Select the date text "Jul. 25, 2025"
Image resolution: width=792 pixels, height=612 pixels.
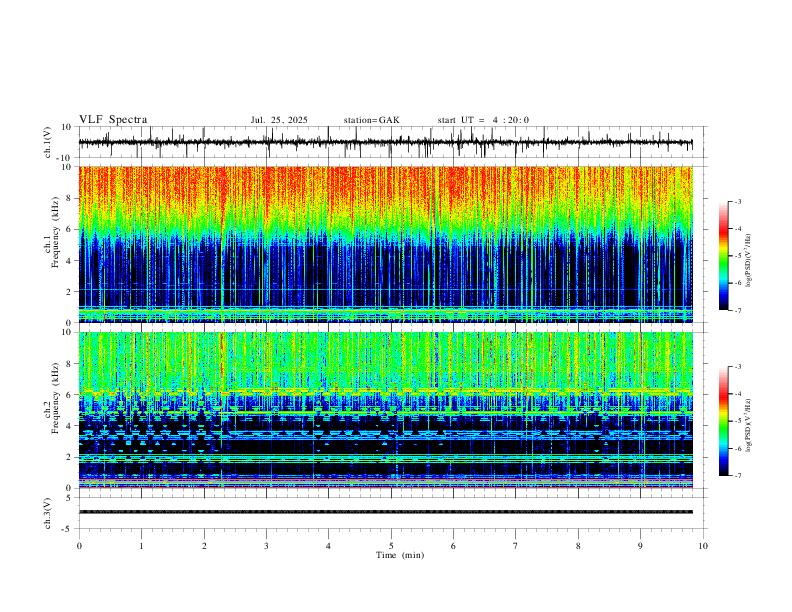(x=279, y=120)
